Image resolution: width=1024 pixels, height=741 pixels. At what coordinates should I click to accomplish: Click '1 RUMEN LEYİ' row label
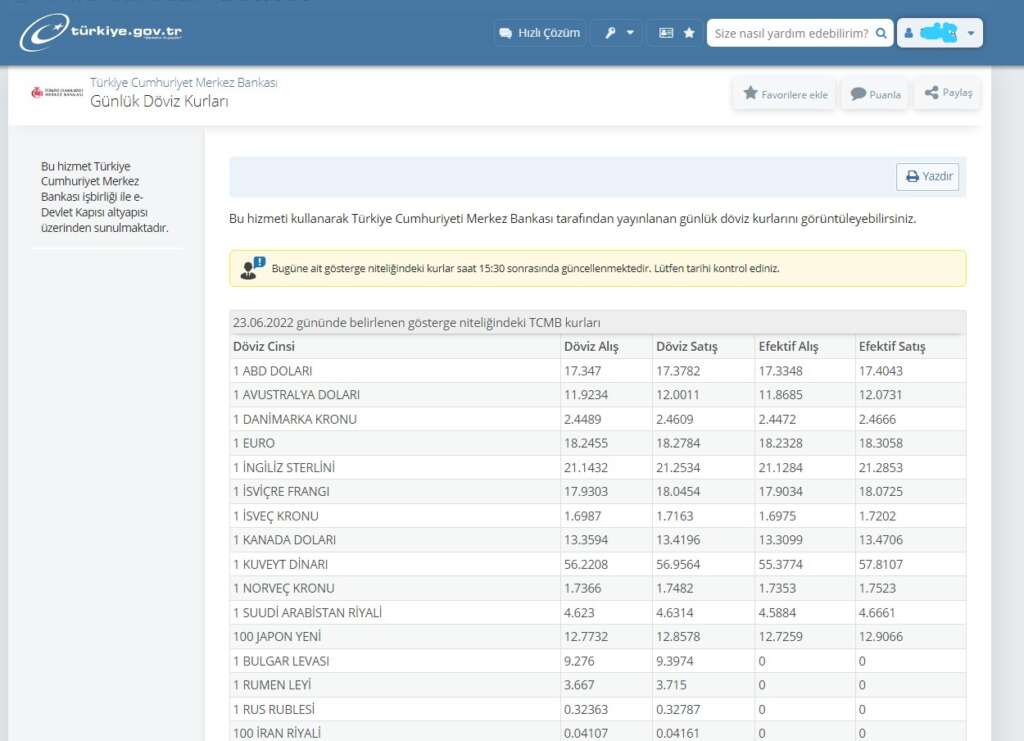point(272,685)
